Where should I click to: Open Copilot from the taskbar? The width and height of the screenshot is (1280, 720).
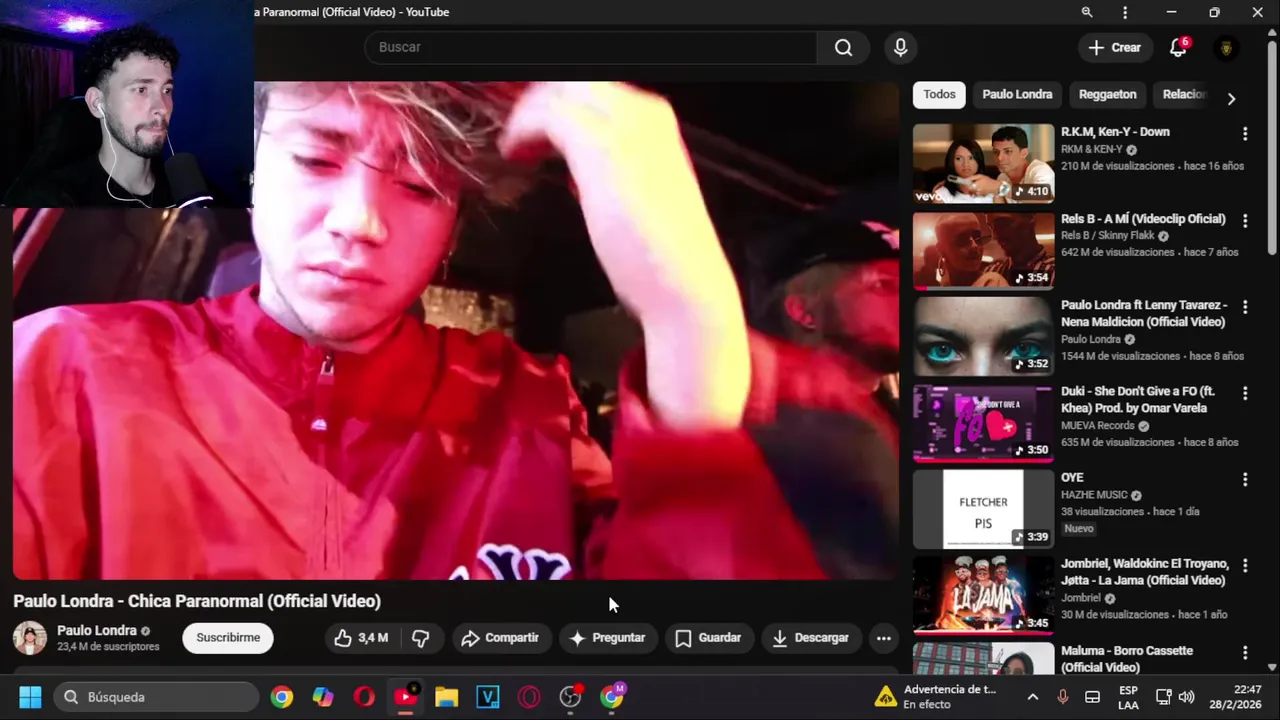323,697
